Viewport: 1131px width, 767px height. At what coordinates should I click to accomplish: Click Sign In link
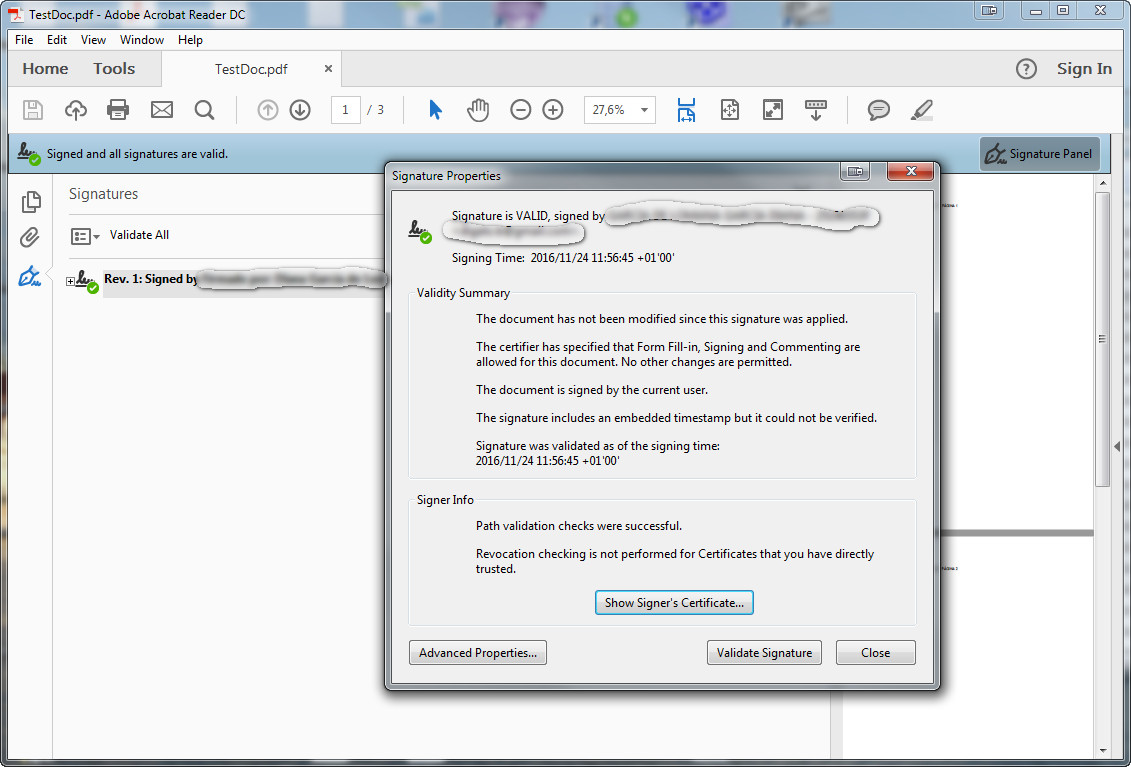click(1084, 69)
